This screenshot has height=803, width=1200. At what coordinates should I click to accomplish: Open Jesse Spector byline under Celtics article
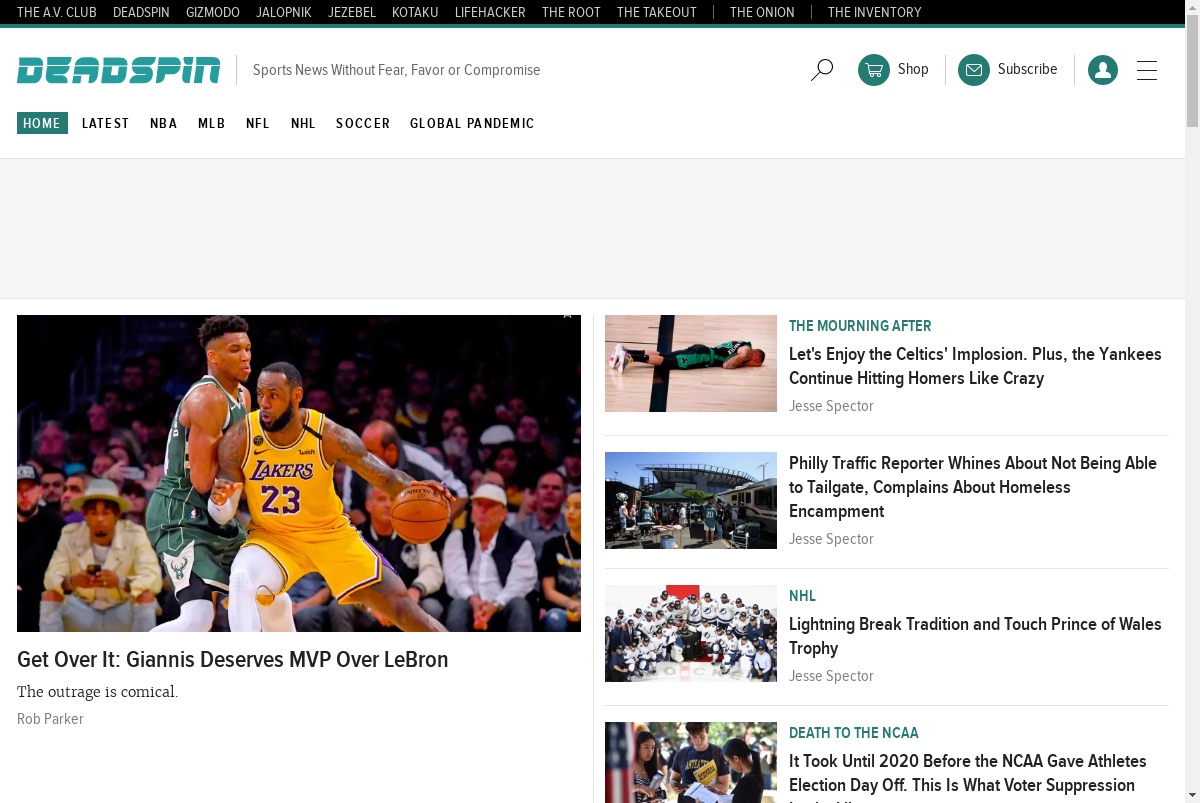(831, 406)
